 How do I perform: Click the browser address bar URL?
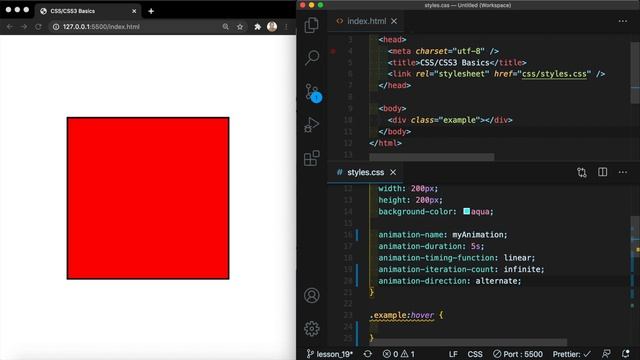(101, 27)
